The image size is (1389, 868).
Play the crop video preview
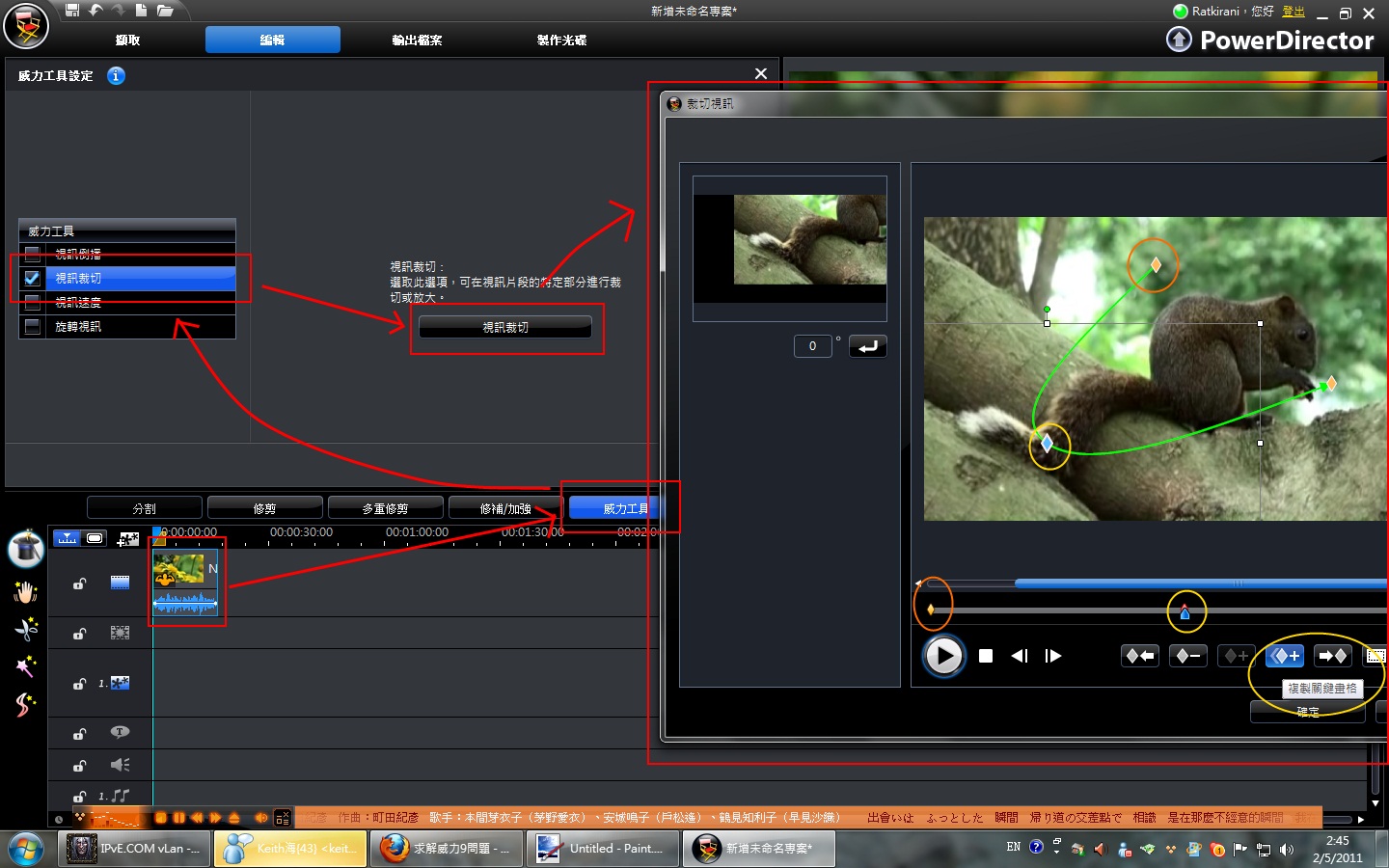[943, 656]
